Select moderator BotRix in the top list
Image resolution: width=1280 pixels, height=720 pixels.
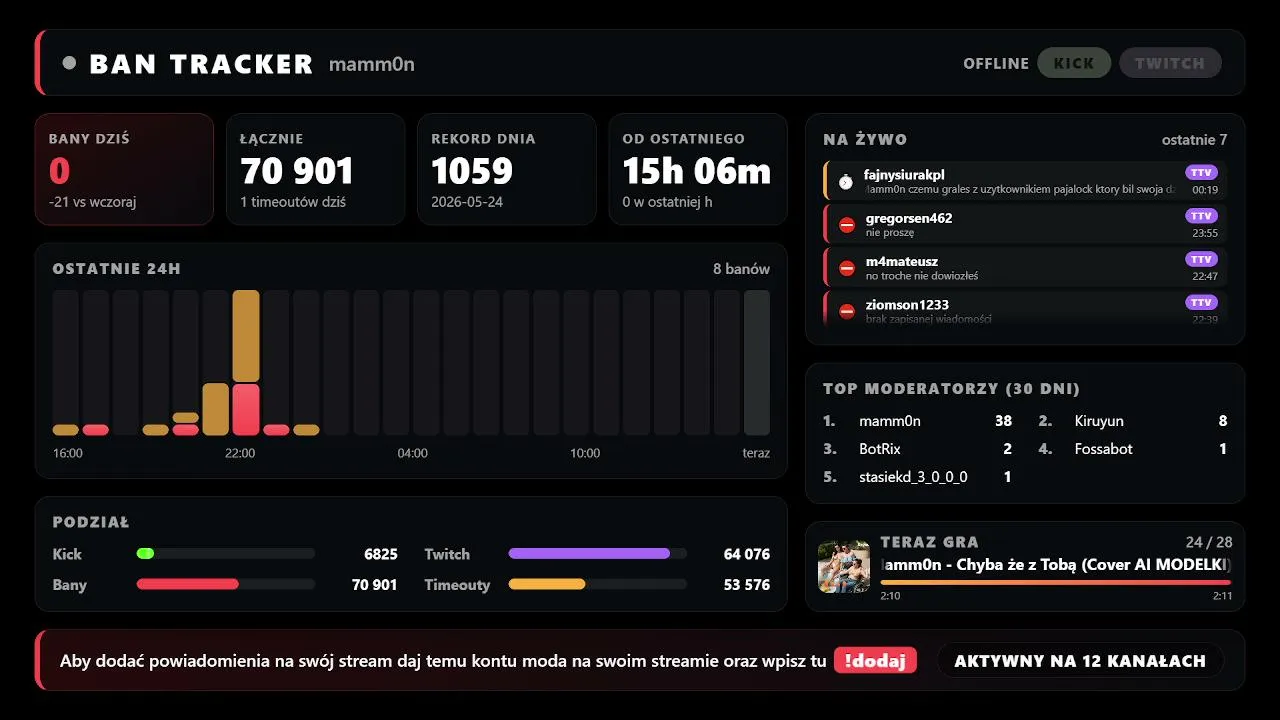pyautogui.click(x=880, y=449)
